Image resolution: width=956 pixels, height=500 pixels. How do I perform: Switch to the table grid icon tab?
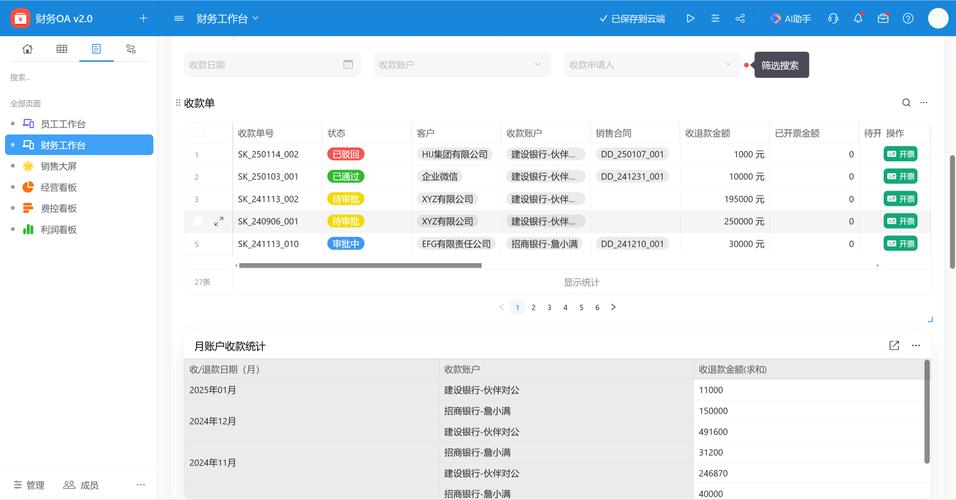click(62, 49)
